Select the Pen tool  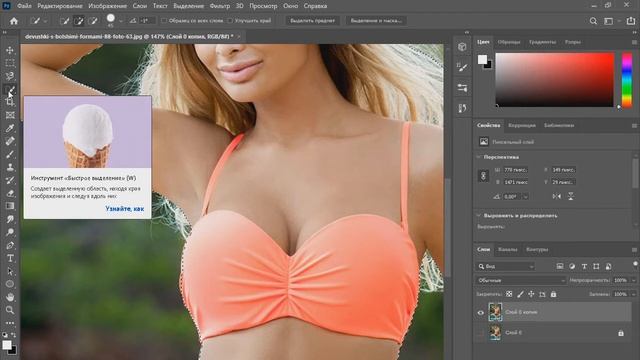tap(10, 245)
